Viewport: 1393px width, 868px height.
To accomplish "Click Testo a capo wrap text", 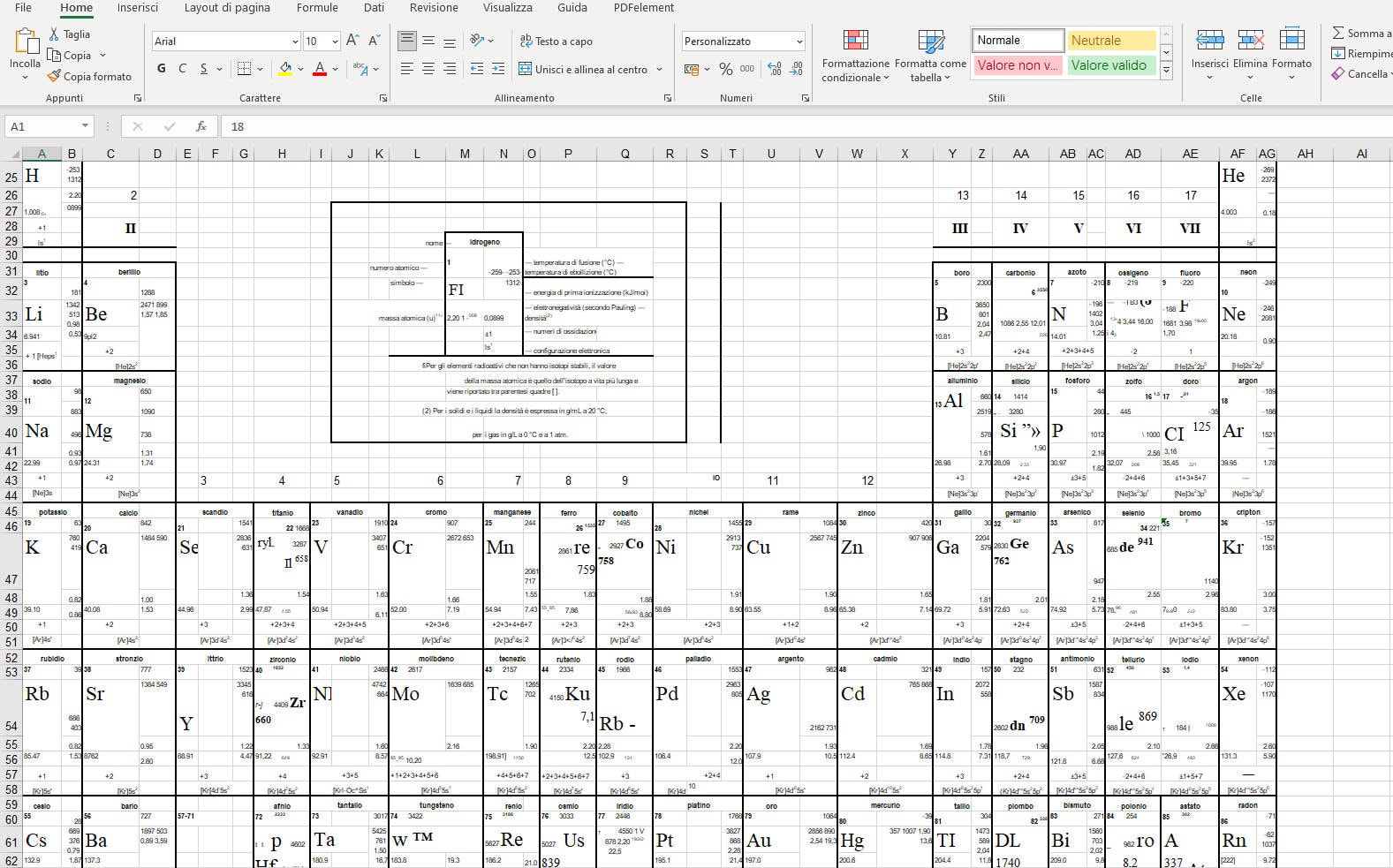I will tap(556, 41).
